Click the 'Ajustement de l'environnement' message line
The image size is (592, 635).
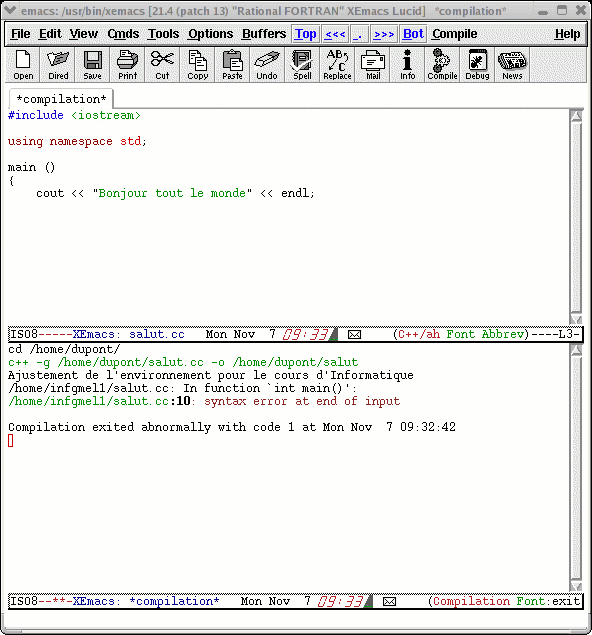(x=211, y=375)
